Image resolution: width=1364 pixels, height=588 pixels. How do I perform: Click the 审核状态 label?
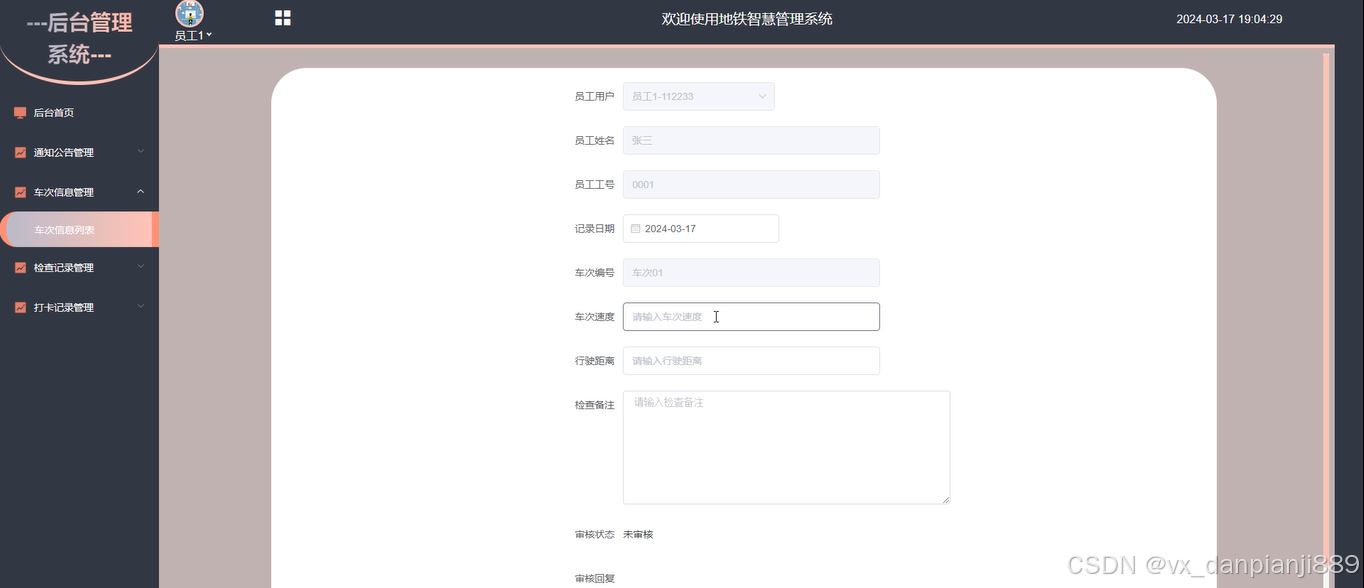[x=594, y=535]
